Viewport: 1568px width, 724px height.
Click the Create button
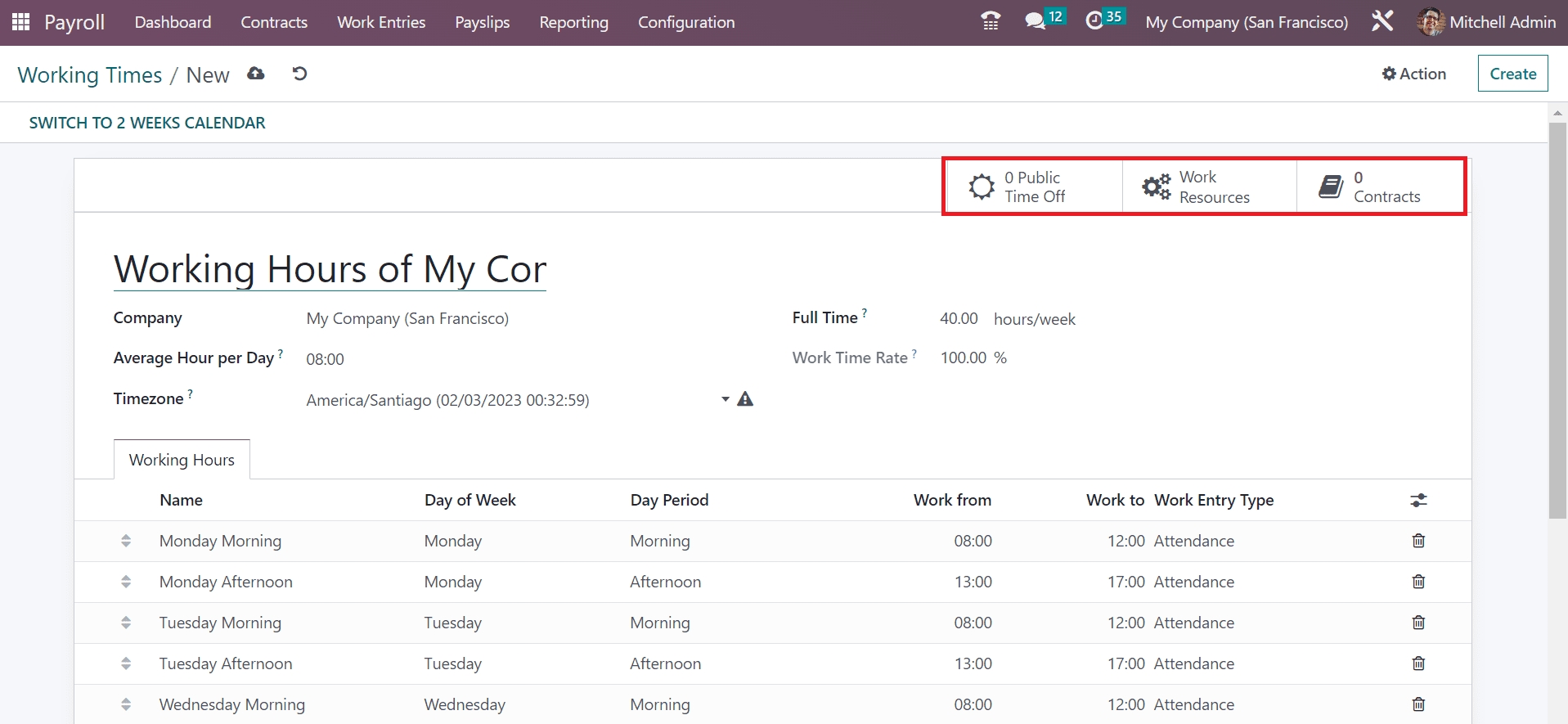pos(1512,74)
